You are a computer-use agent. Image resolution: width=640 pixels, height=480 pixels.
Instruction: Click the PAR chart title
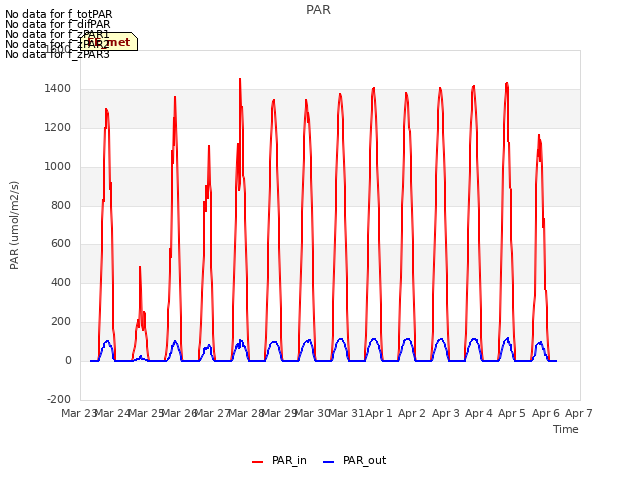click(x=318, y=10)
